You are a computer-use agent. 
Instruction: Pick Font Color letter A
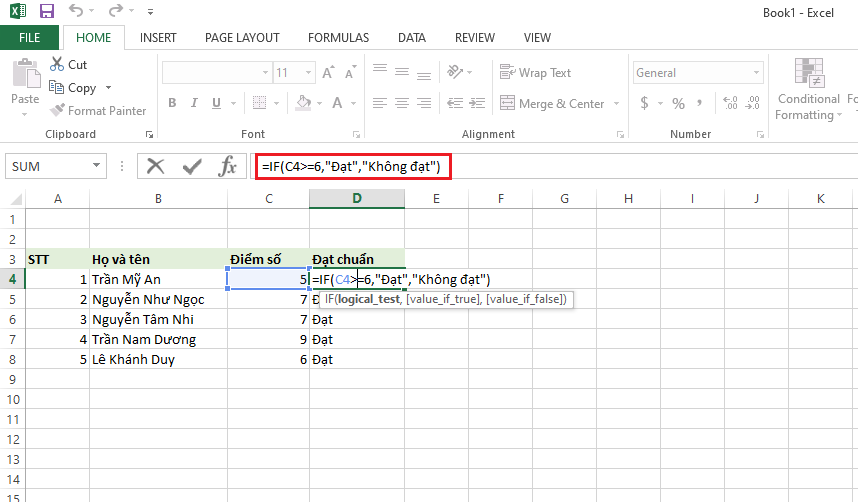click(x=338, y=103)
